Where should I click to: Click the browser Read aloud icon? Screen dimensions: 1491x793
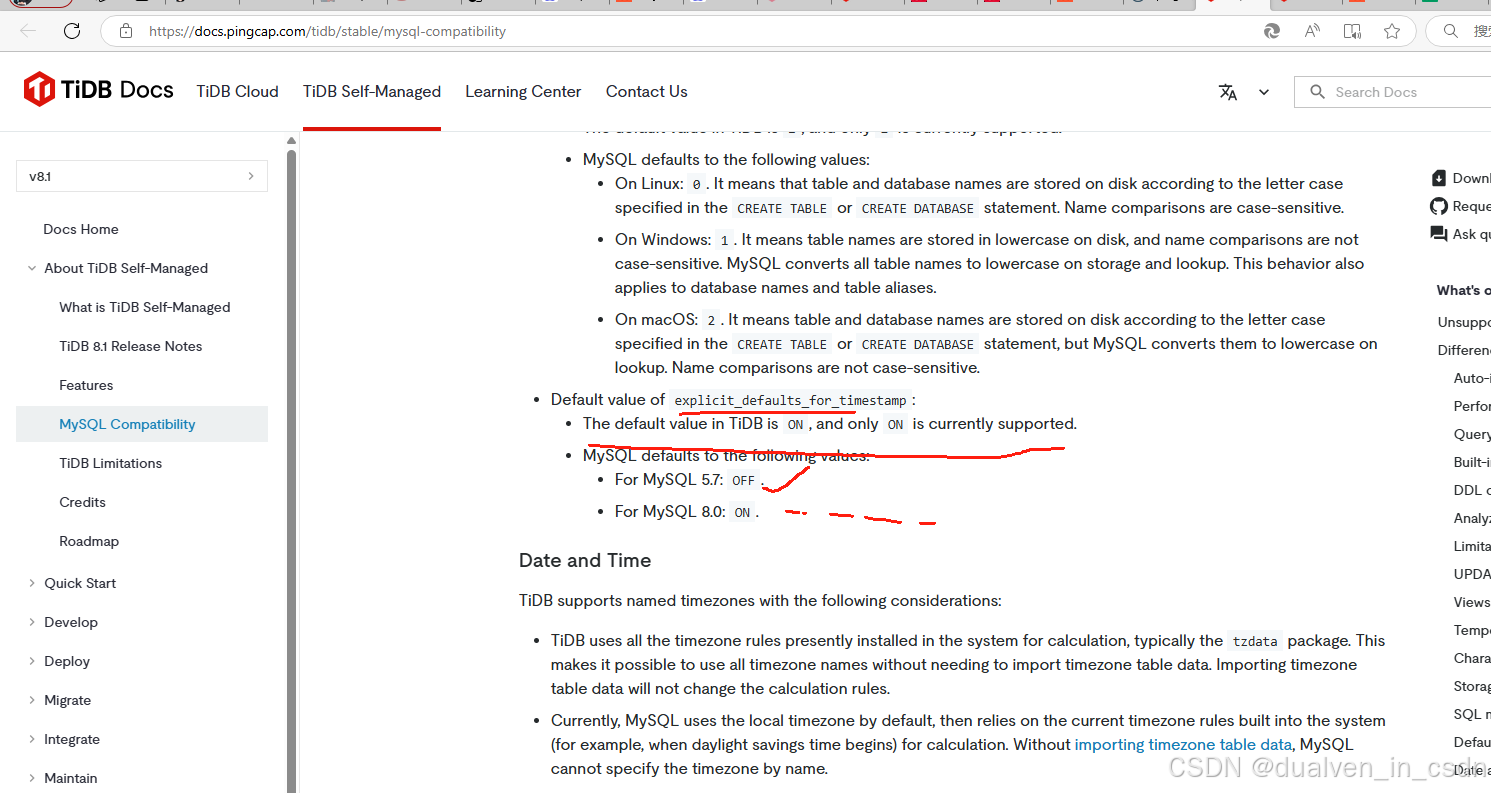point(1311,31)
